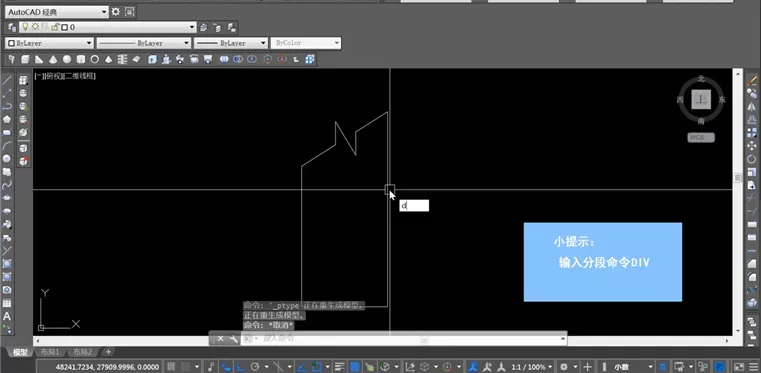Expand the layer list dropdown arrow

pyautogui.click(x=193, y=27)
